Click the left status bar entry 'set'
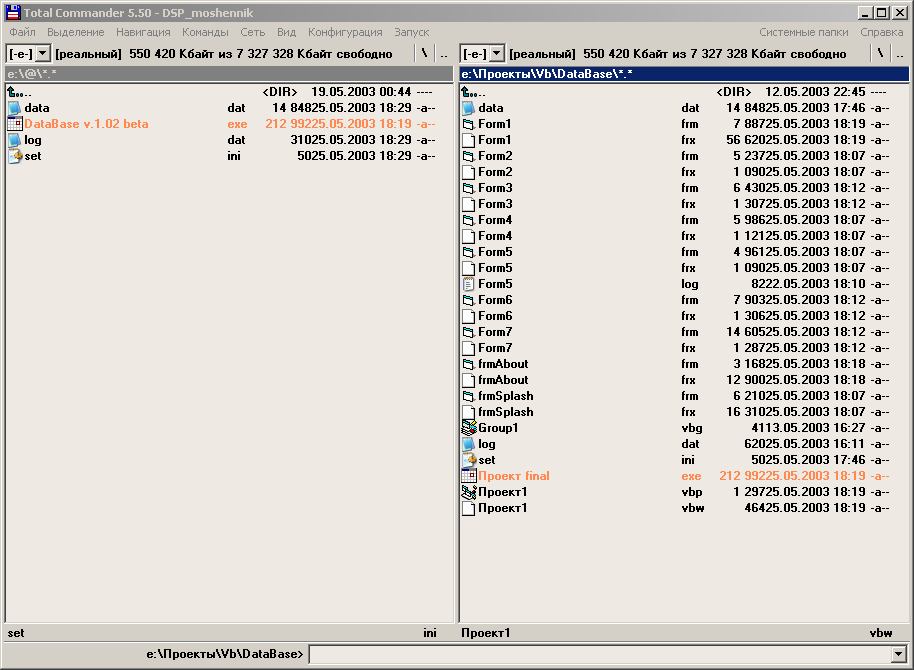The height and width of the screenshot is (670, 914). point(16,633)
